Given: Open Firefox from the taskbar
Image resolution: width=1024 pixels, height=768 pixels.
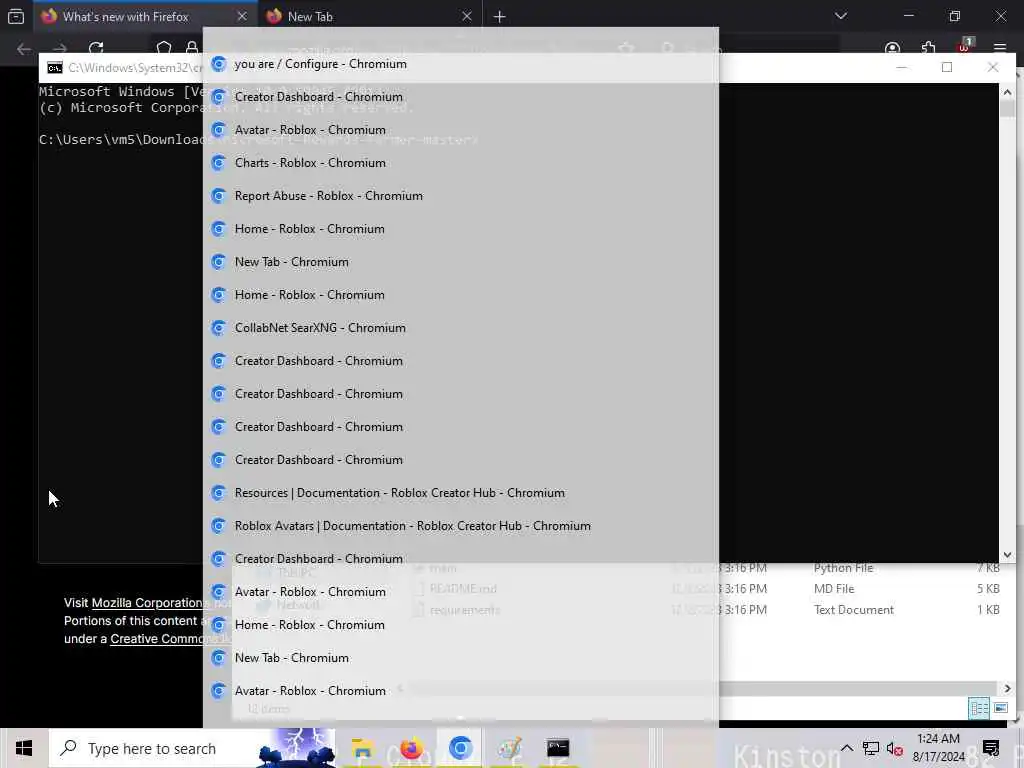Looking at the screenshot, I should [x=411, y=748].
